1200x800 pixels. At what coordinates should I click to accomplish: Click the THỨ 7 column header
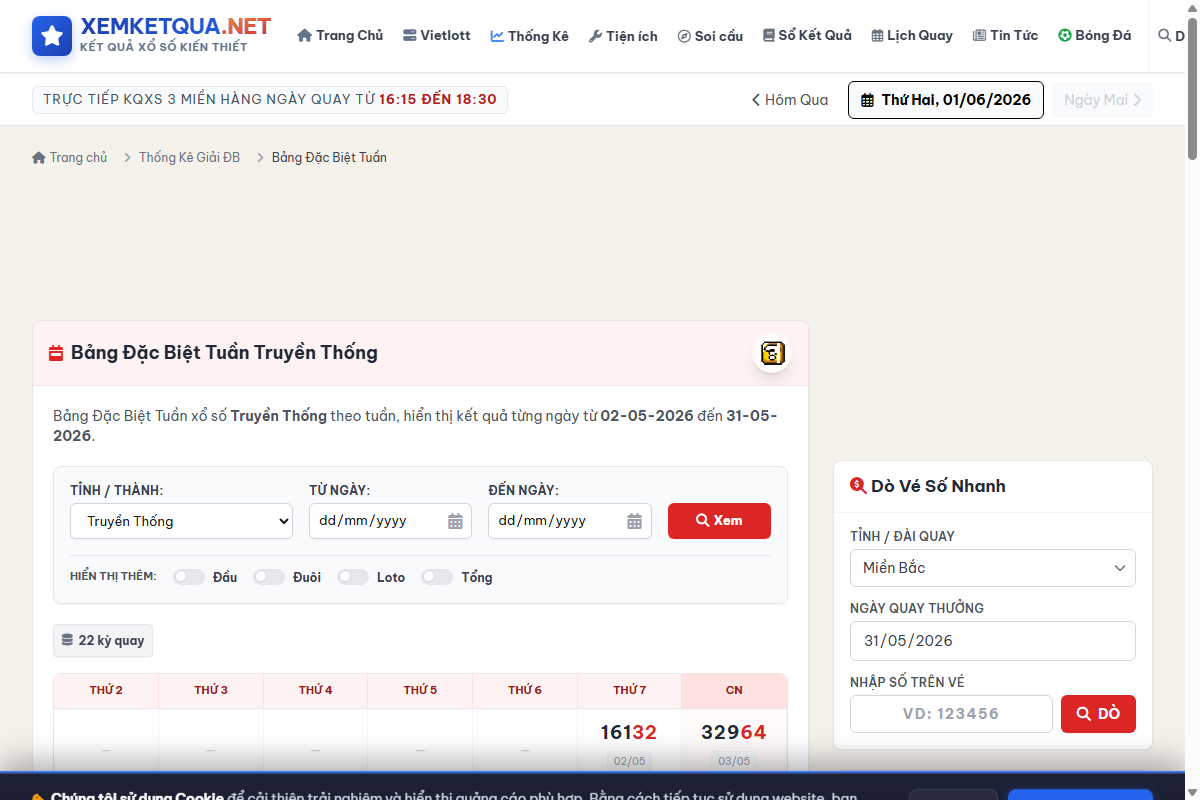[x=629, y=691]
